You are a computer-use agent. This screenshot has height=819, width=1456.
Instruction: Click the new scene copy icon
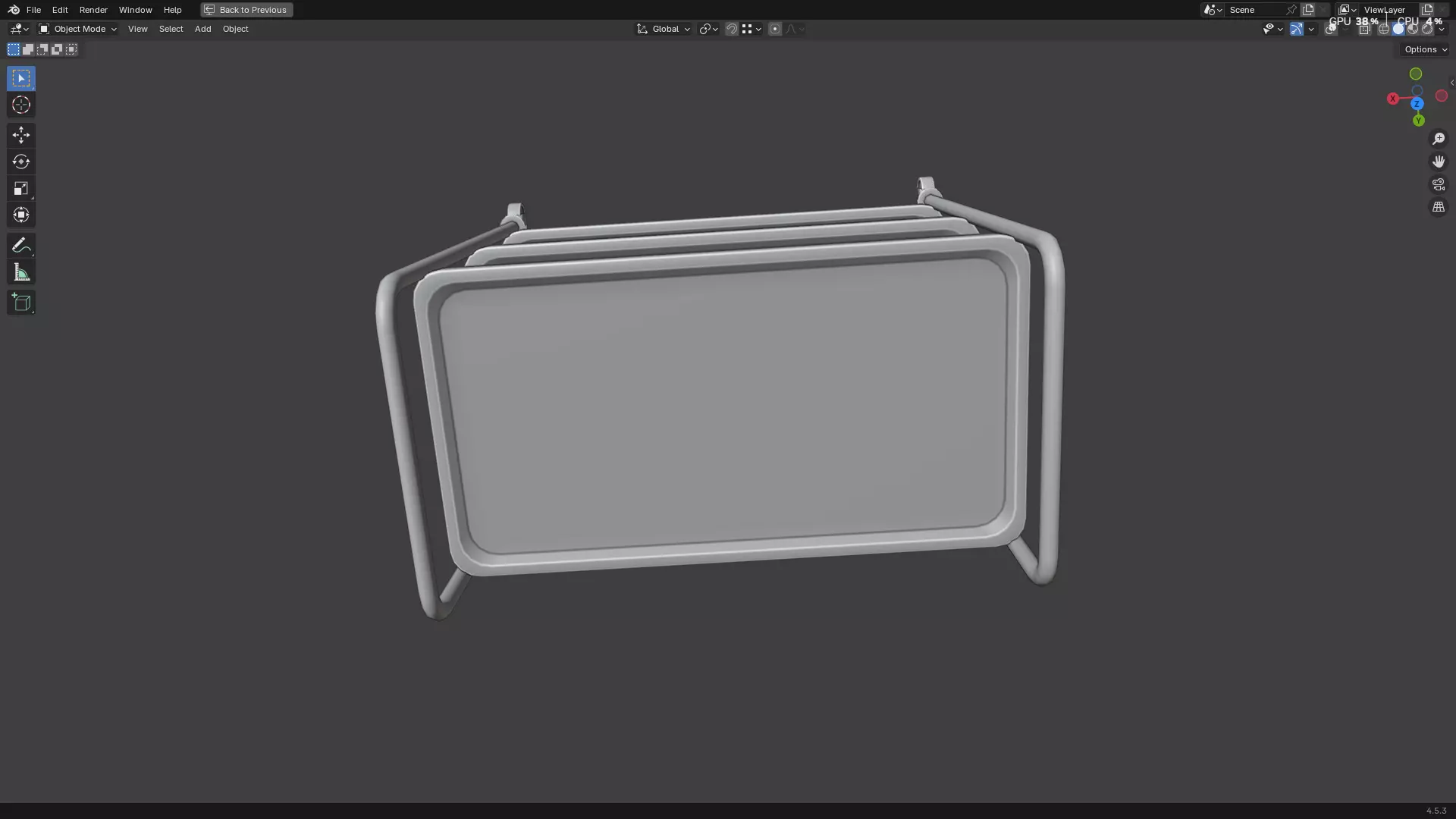coord(1308,10)
